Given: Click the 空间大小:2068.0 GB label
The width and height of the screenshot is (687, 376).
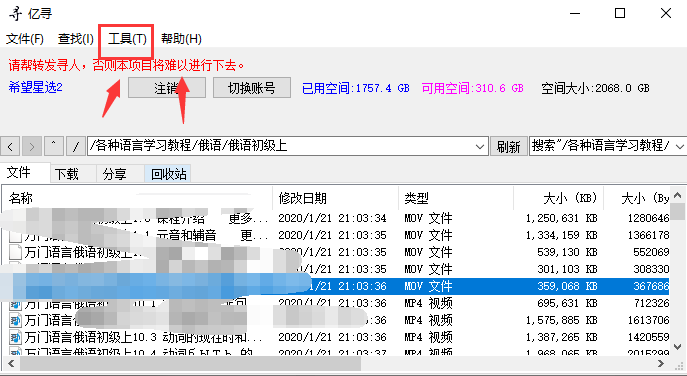Looking at the screenshot, I should (x=595, y=89).
